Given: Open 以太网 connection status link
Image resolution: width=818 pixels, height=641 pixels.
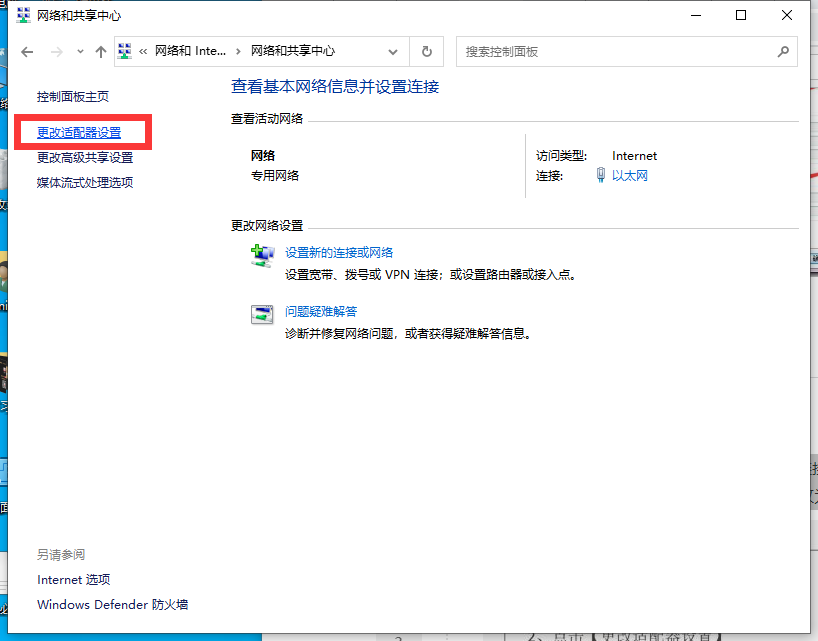Looking at the screenshot, I should pyautogui.click(x=630, y=176).
